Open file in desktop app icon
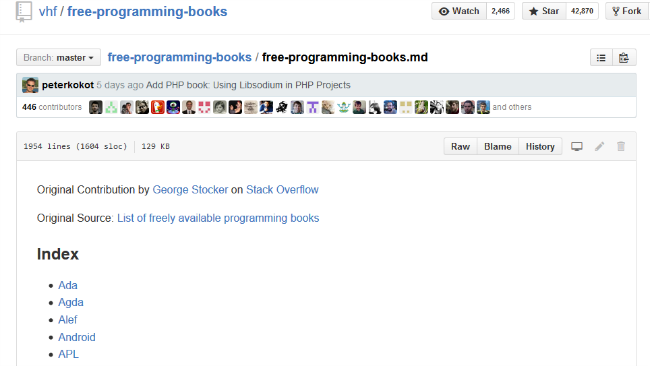650x366 pixels. [577, 146]
